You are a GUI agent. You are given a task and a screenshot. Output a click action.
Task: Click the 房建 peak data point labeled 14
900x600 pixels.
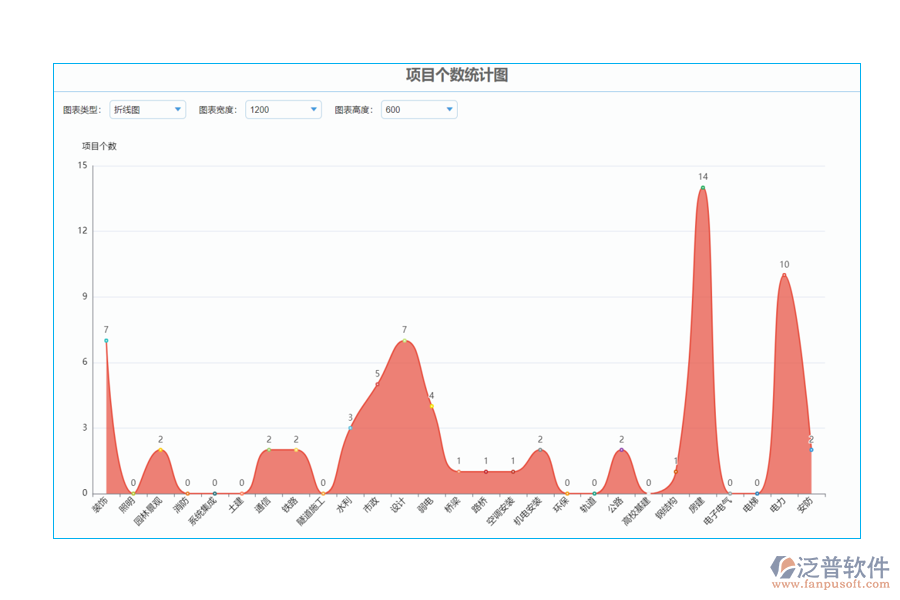(x=703, y=188)
